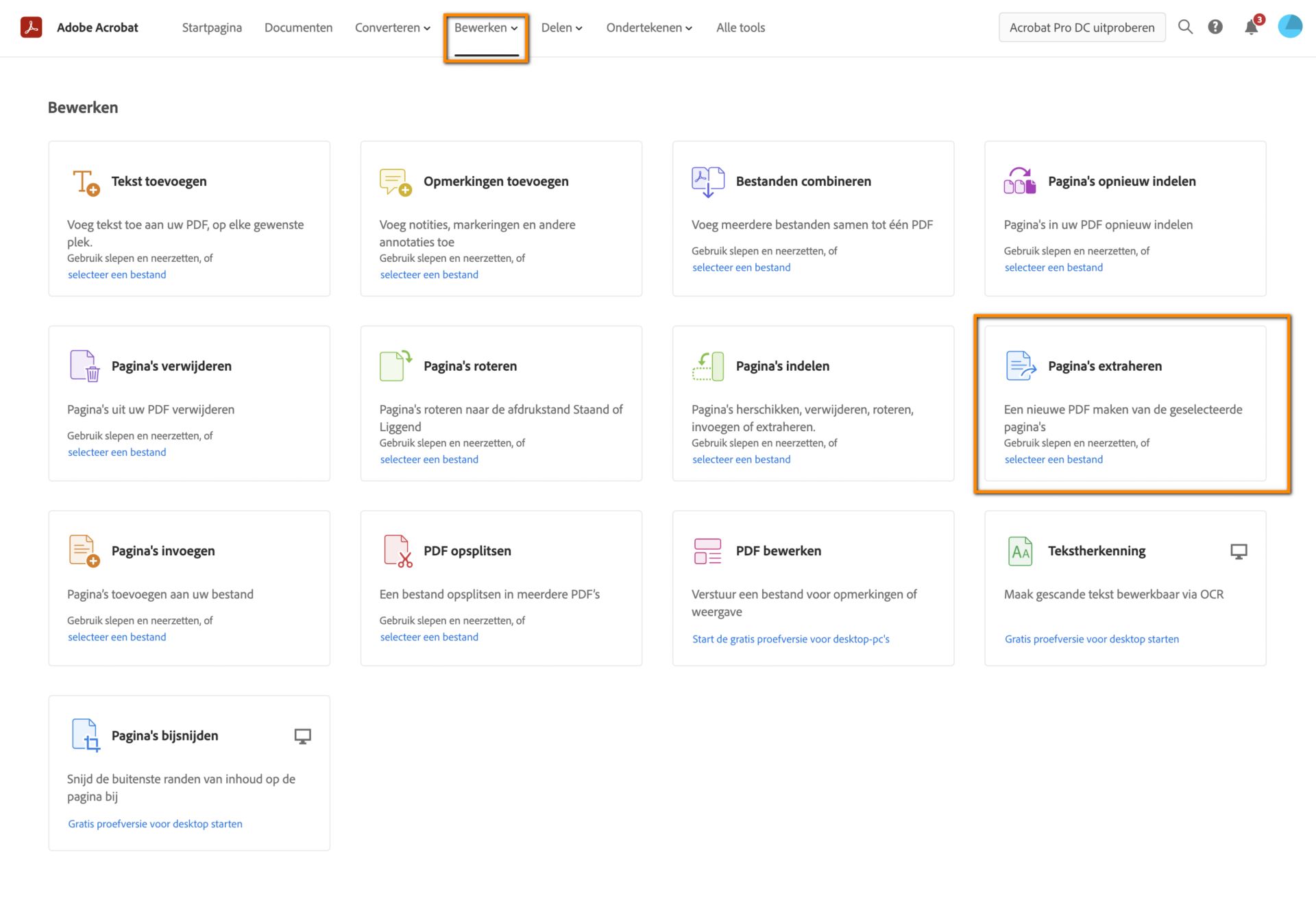Expand the Bewerken menu
The height and width of the screenshot is (922, 1316).
click(x=486, y=27)
